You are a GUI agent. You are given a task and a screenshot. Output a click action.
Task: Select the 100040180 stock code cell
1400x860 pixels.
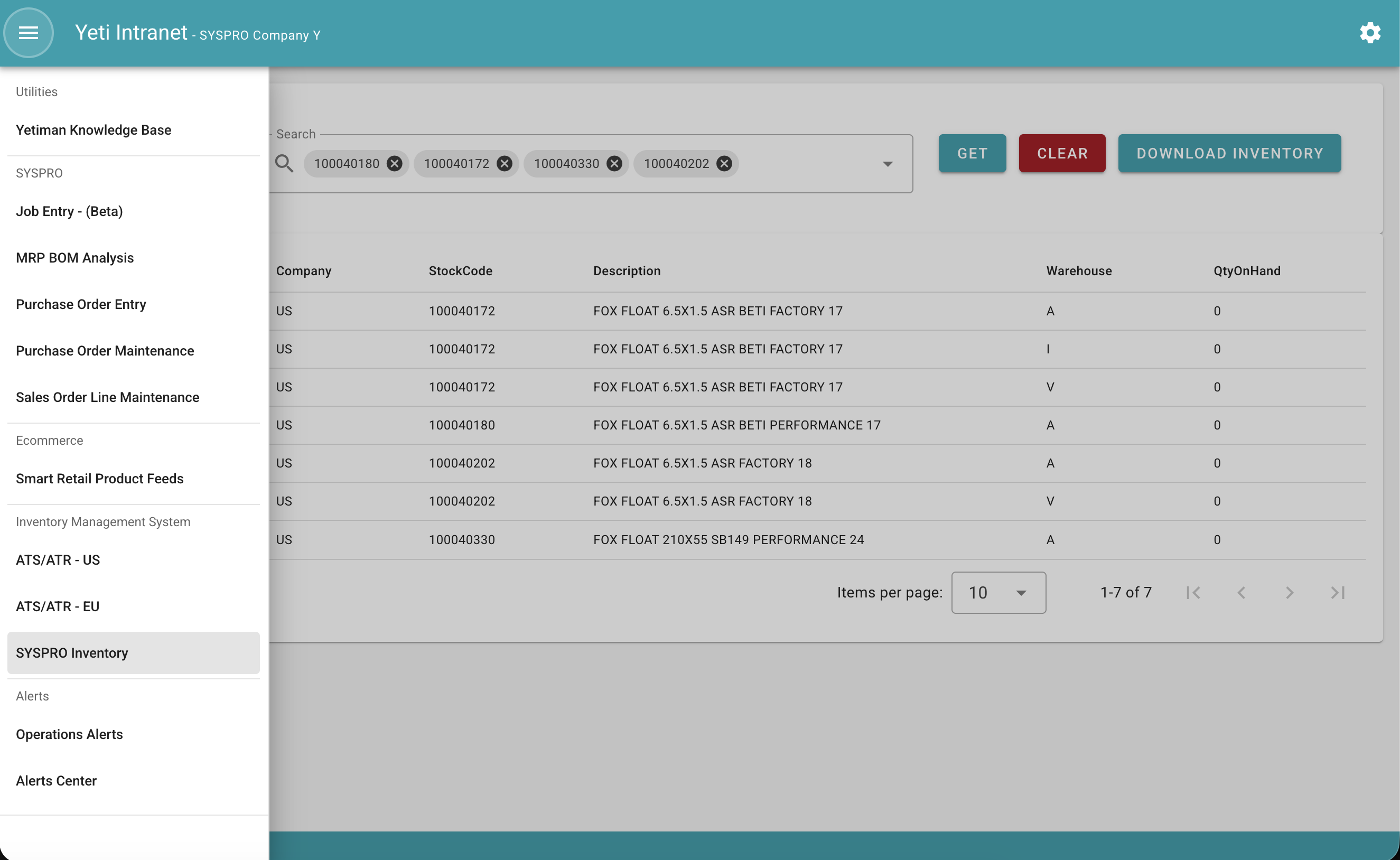coord(462,425)
